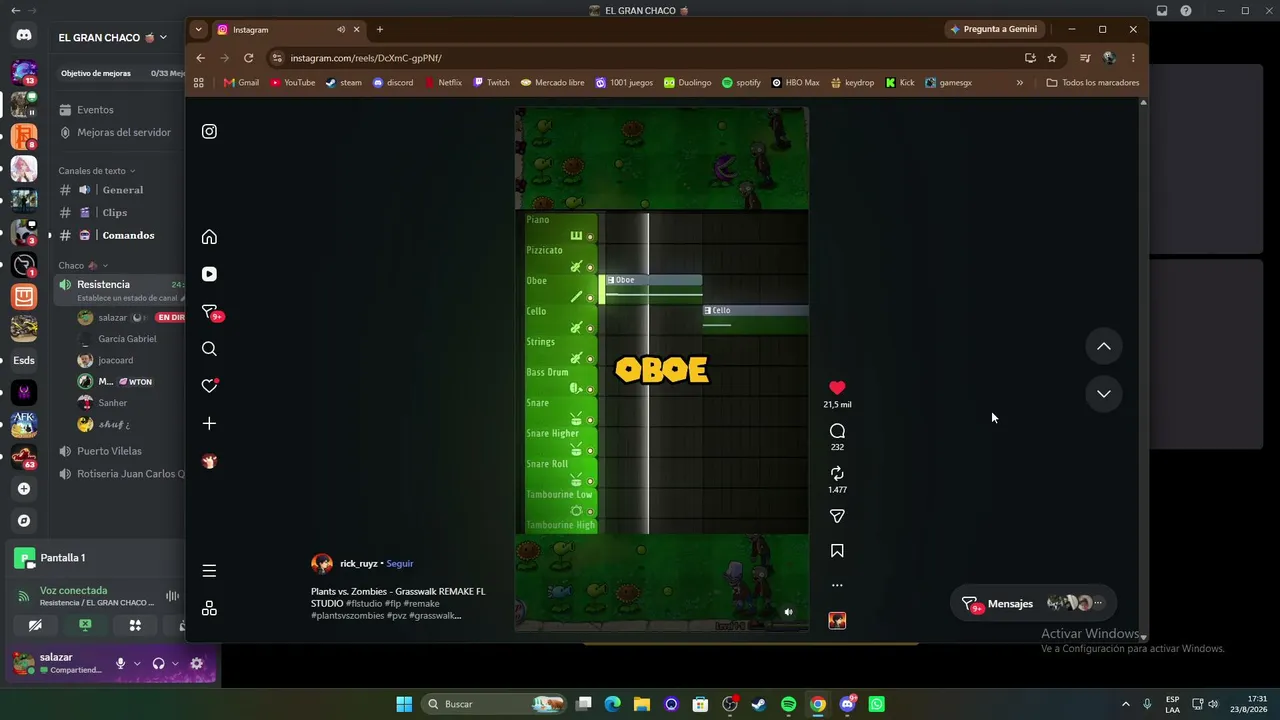Open Discord user settings gear

(196, 663)
